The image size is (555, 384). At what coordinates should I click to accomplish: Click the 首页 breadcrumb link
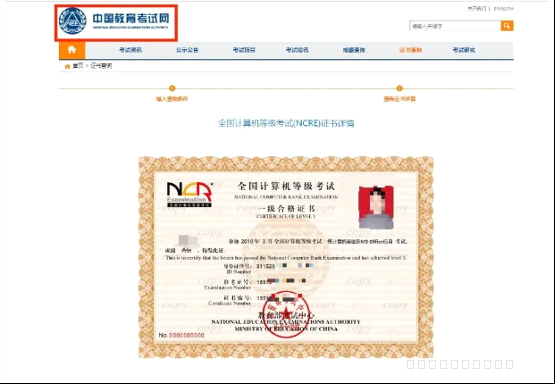tap(78, 66)
